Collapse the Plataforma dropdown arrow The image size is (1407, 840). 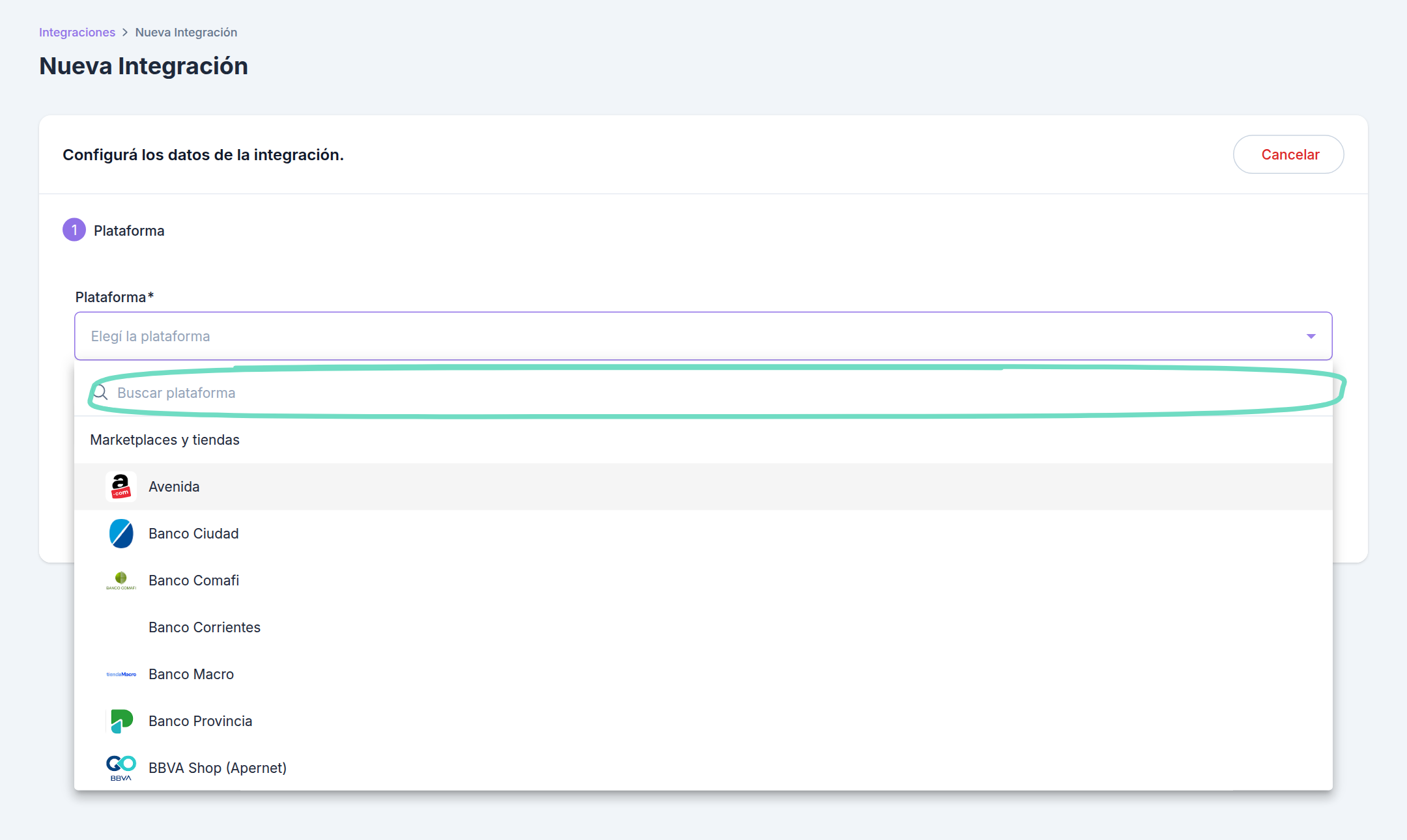point(1311,336)
